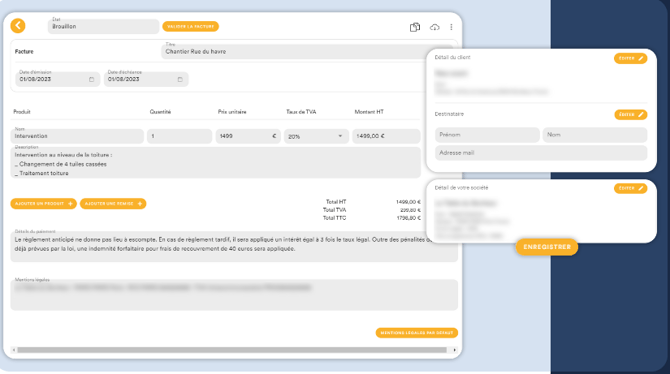
Task: Click the Quantité field
Action: [x=179, y=136]
